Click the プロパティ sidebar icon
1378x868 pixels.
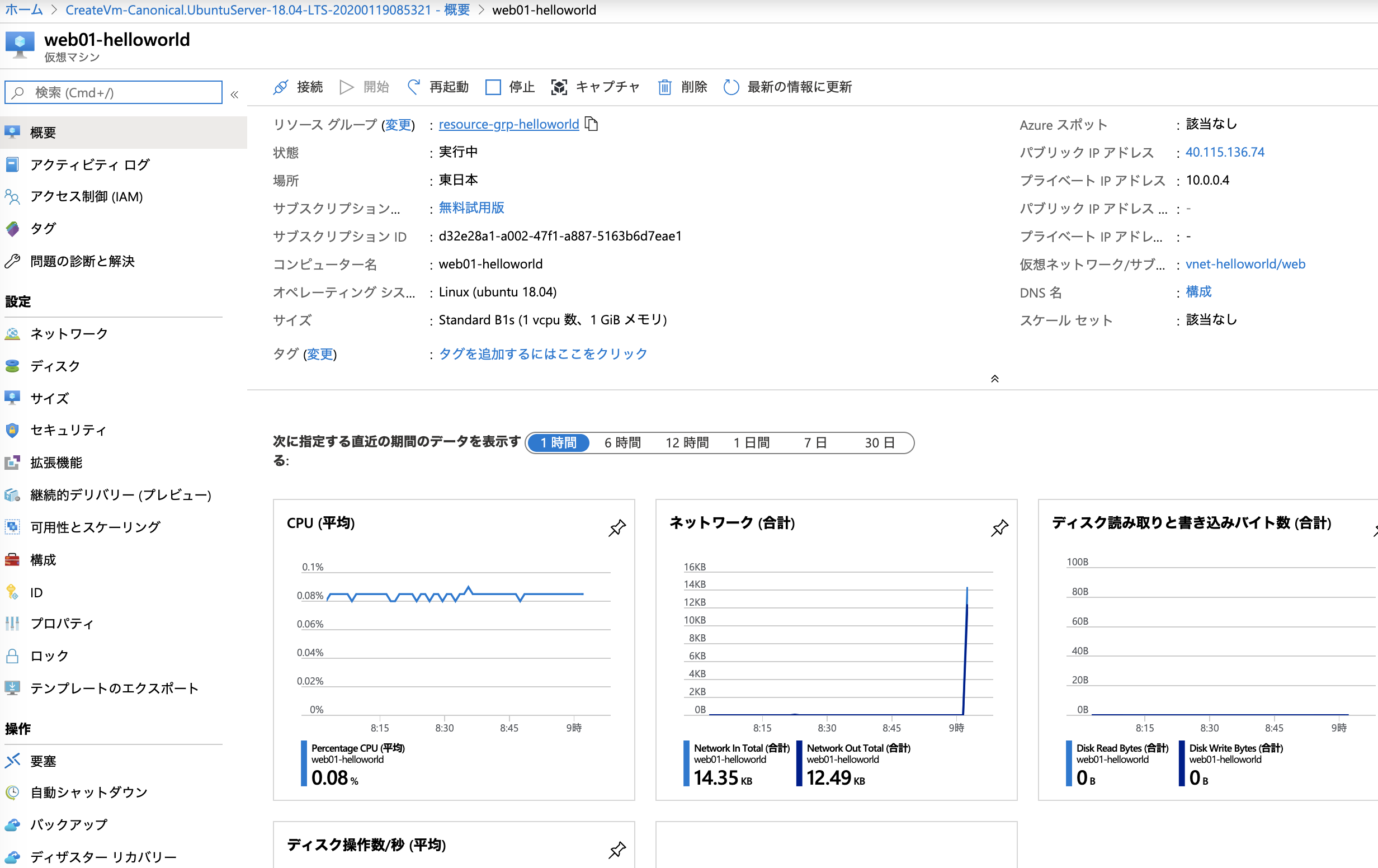(12, 624)
